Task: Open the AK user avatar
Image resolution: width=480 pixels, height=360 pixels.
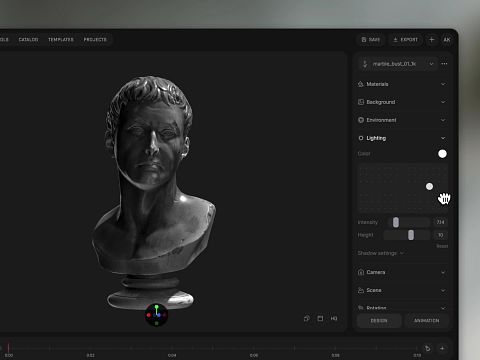Action: (x=447, y=40)
